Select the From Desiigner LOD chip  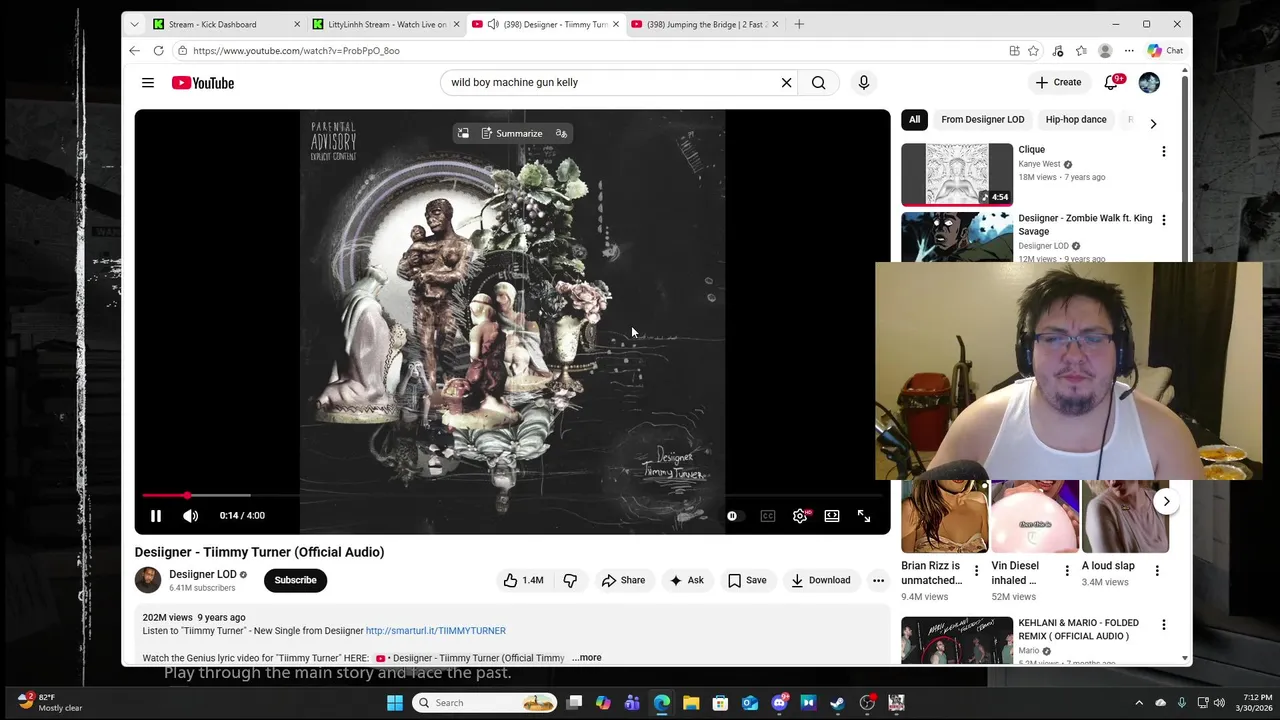click(983, 120)
